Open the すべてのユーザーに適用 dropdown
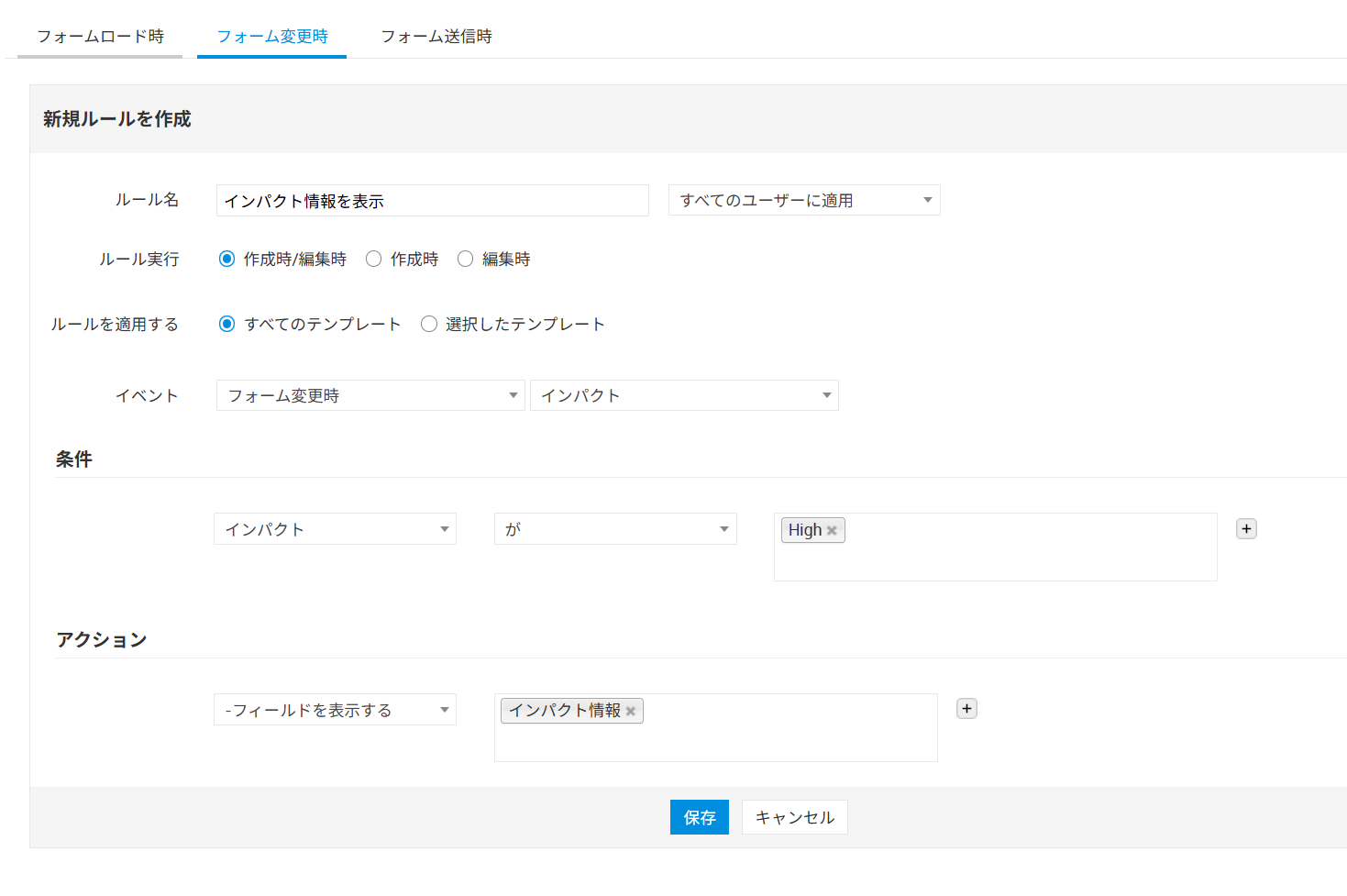This screenshot has height=896, width=1347. pos(804,201)
